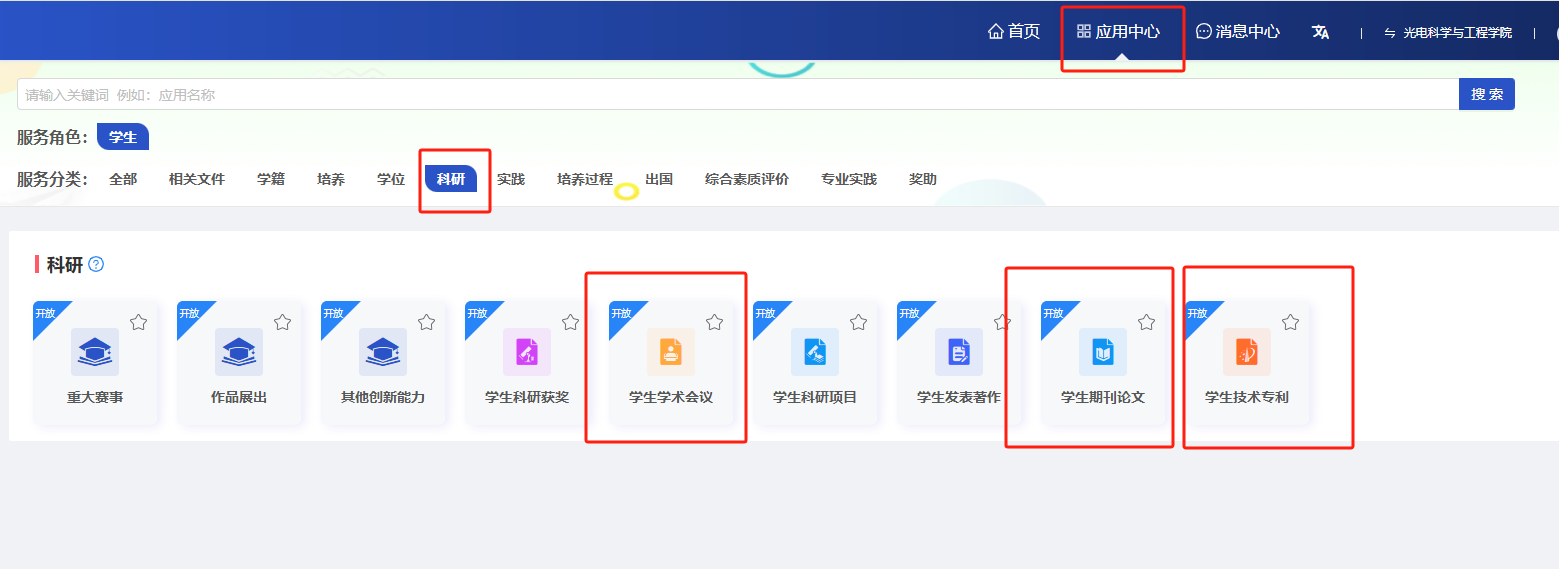This screenshot has width=1559, height=569.
Task: Favorite 重大赛事 with its star
Action: 139,322
